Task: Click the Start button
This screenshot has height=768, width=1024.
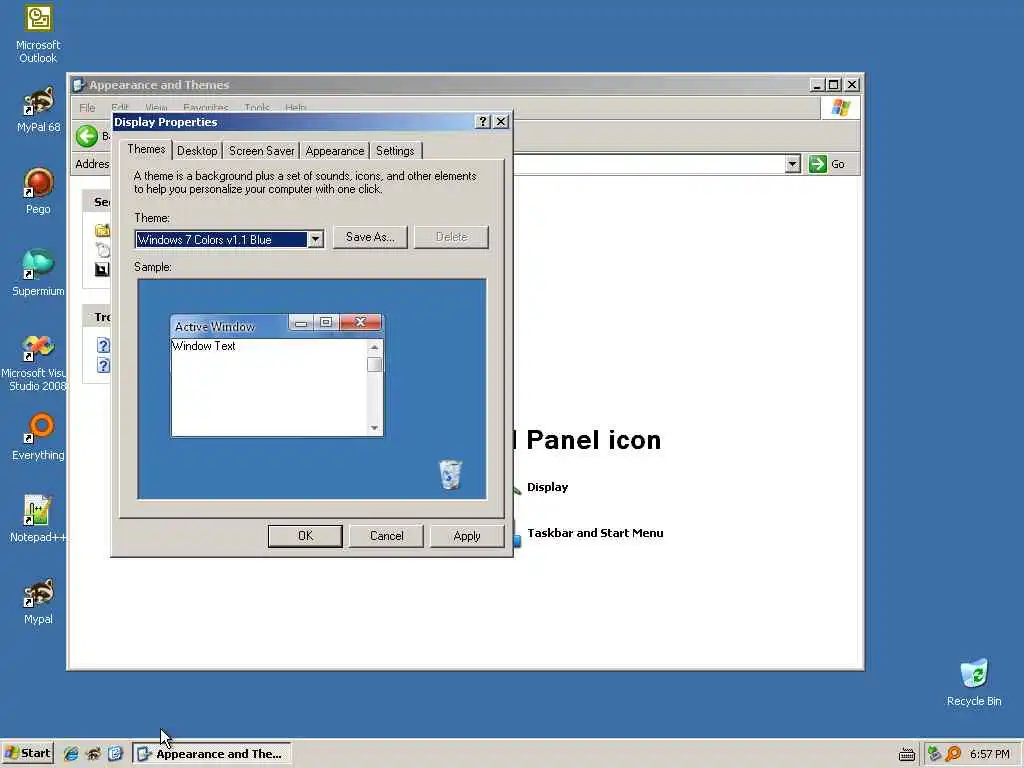Action: click(27, 754)
